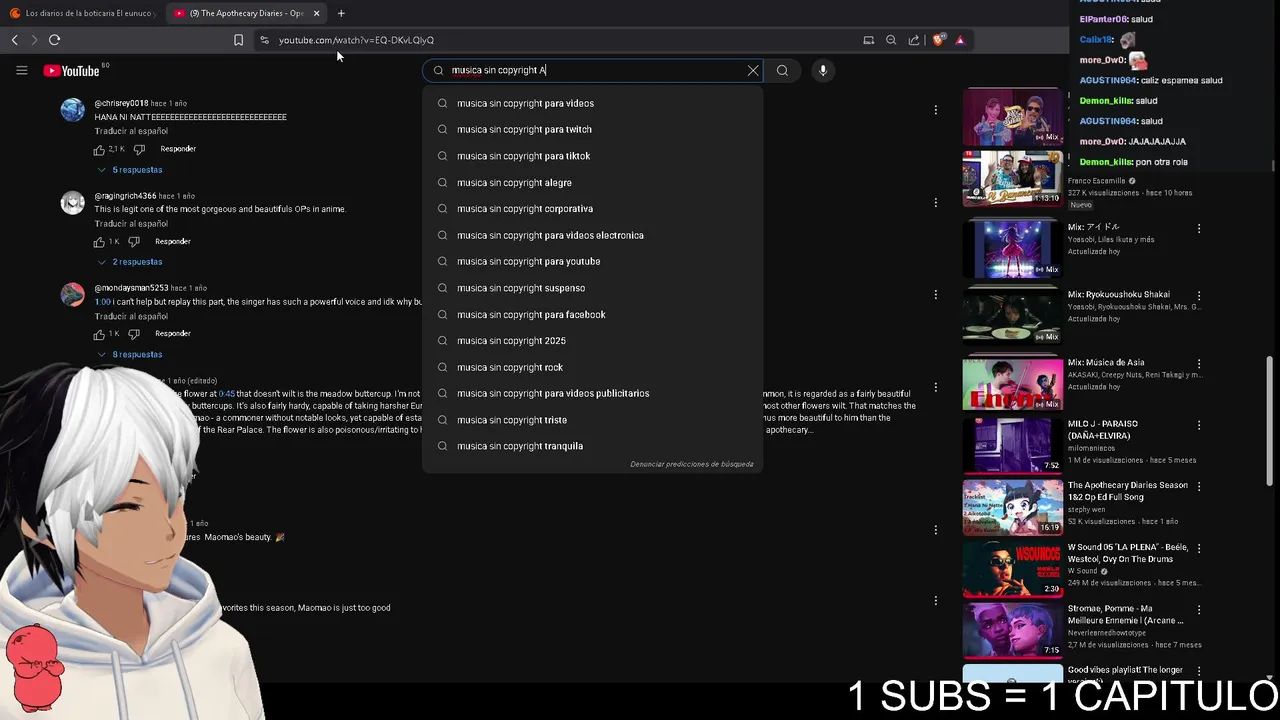The height and width of the screenshot is (720, 1280).
Task: Open MILO J - PARAISO video thumbnail
Action: pyautogui.click(x=1012, y=444)
